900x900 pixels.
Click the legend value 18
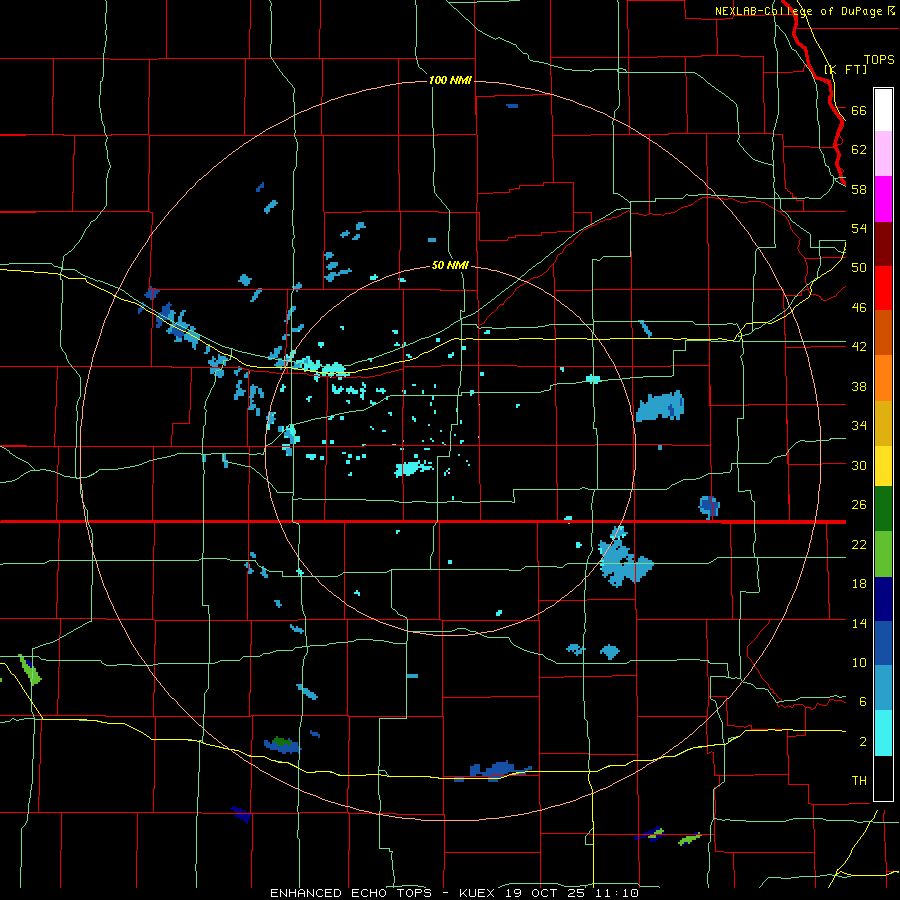pos(859,584)
